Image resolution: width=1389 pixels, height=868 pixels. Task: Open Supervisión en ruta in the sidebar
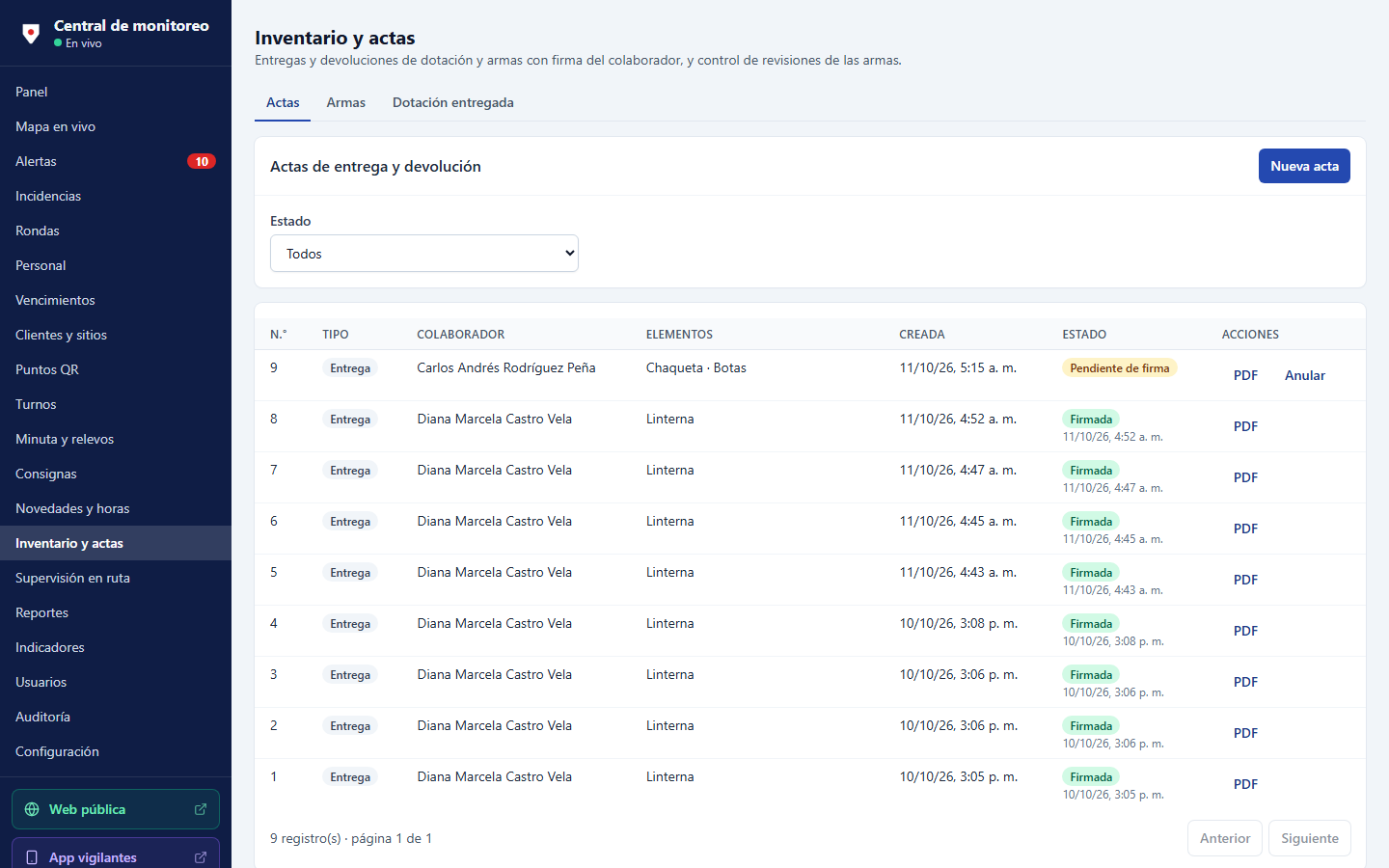click(116, 578)
